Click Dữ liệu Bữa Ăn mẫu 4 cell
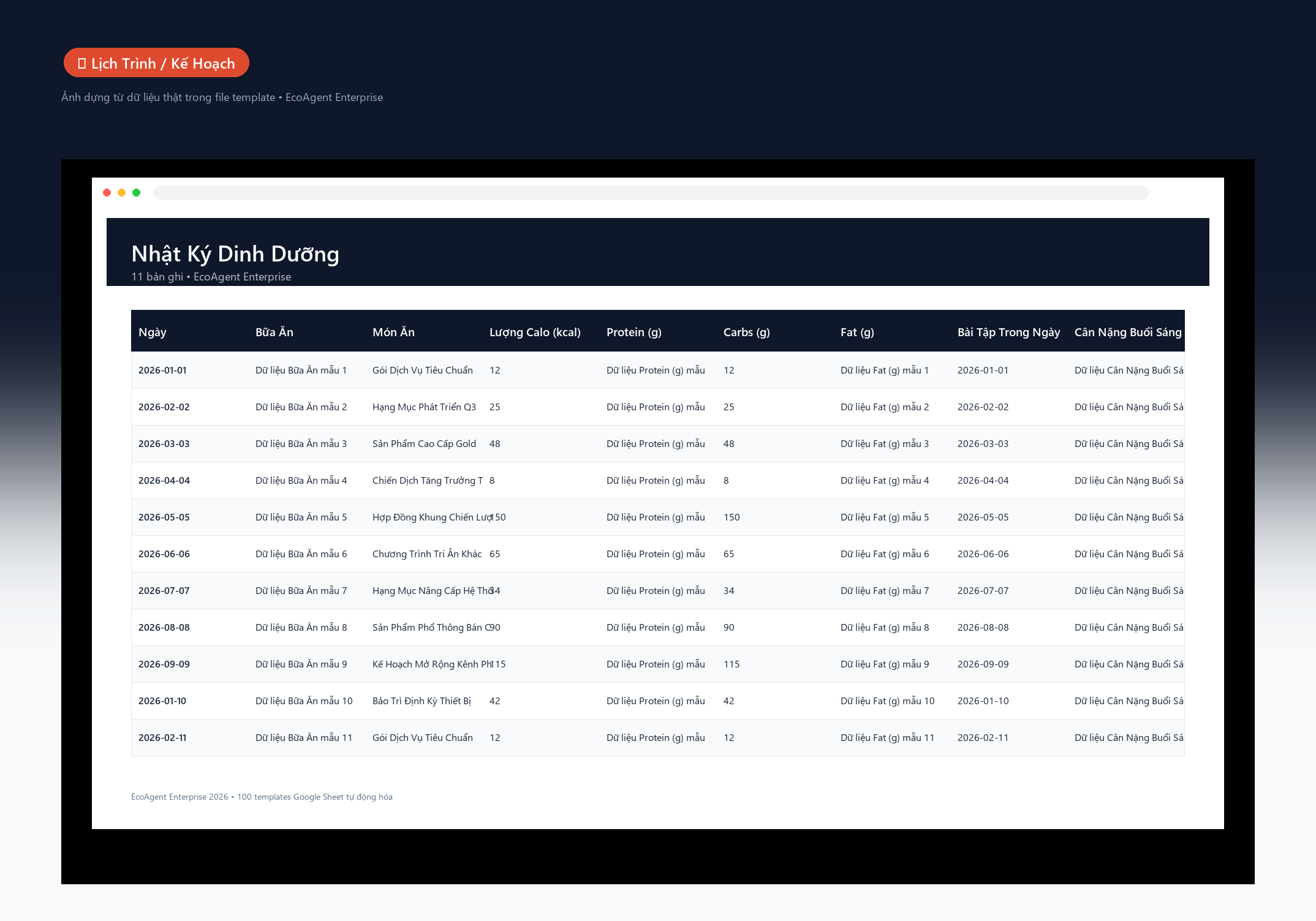The width and height of the screenshot is (1316, 921). tap(301, 481)
